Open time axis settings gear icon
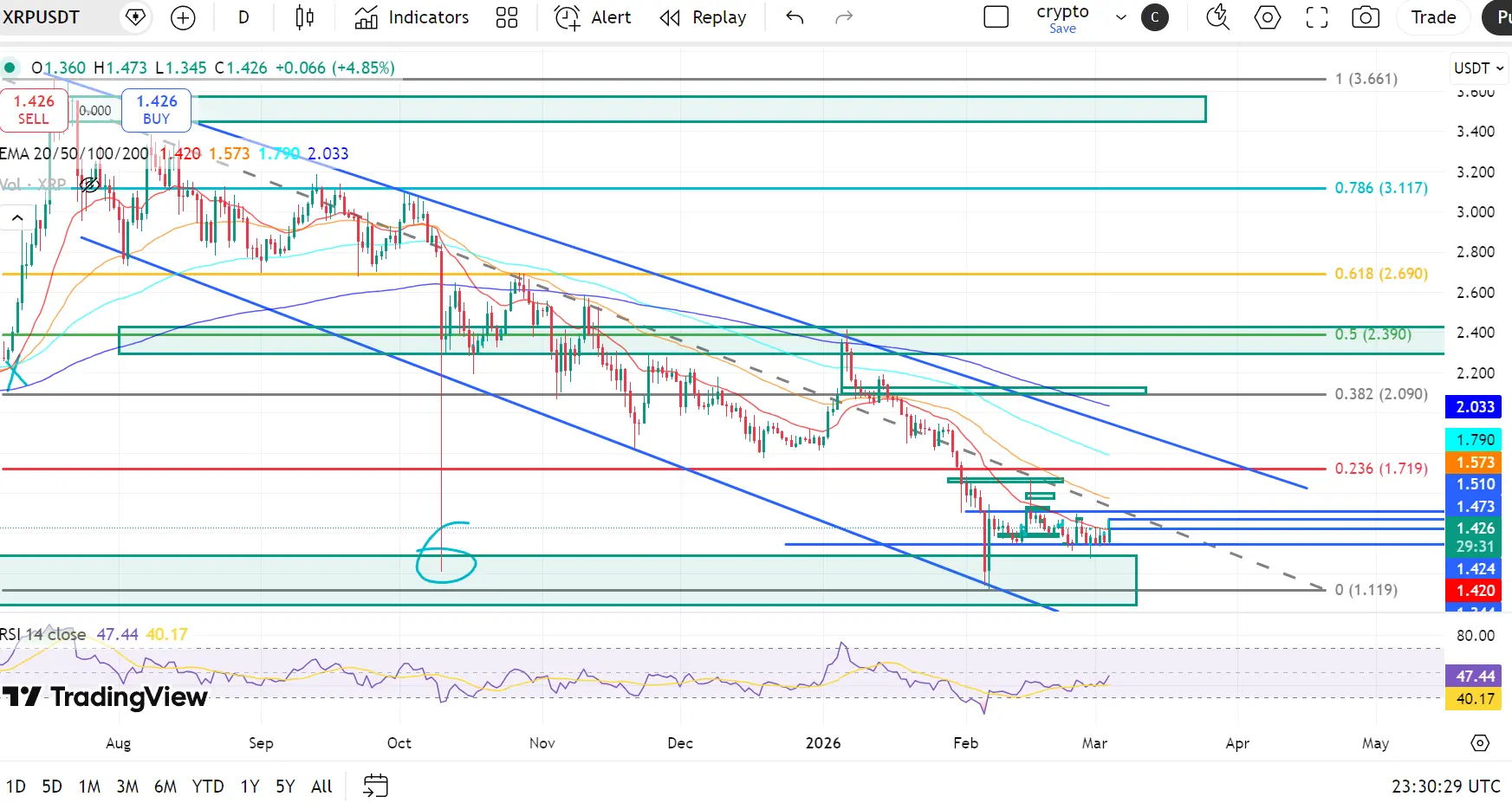1512x803 pixels. (1480, 743)
